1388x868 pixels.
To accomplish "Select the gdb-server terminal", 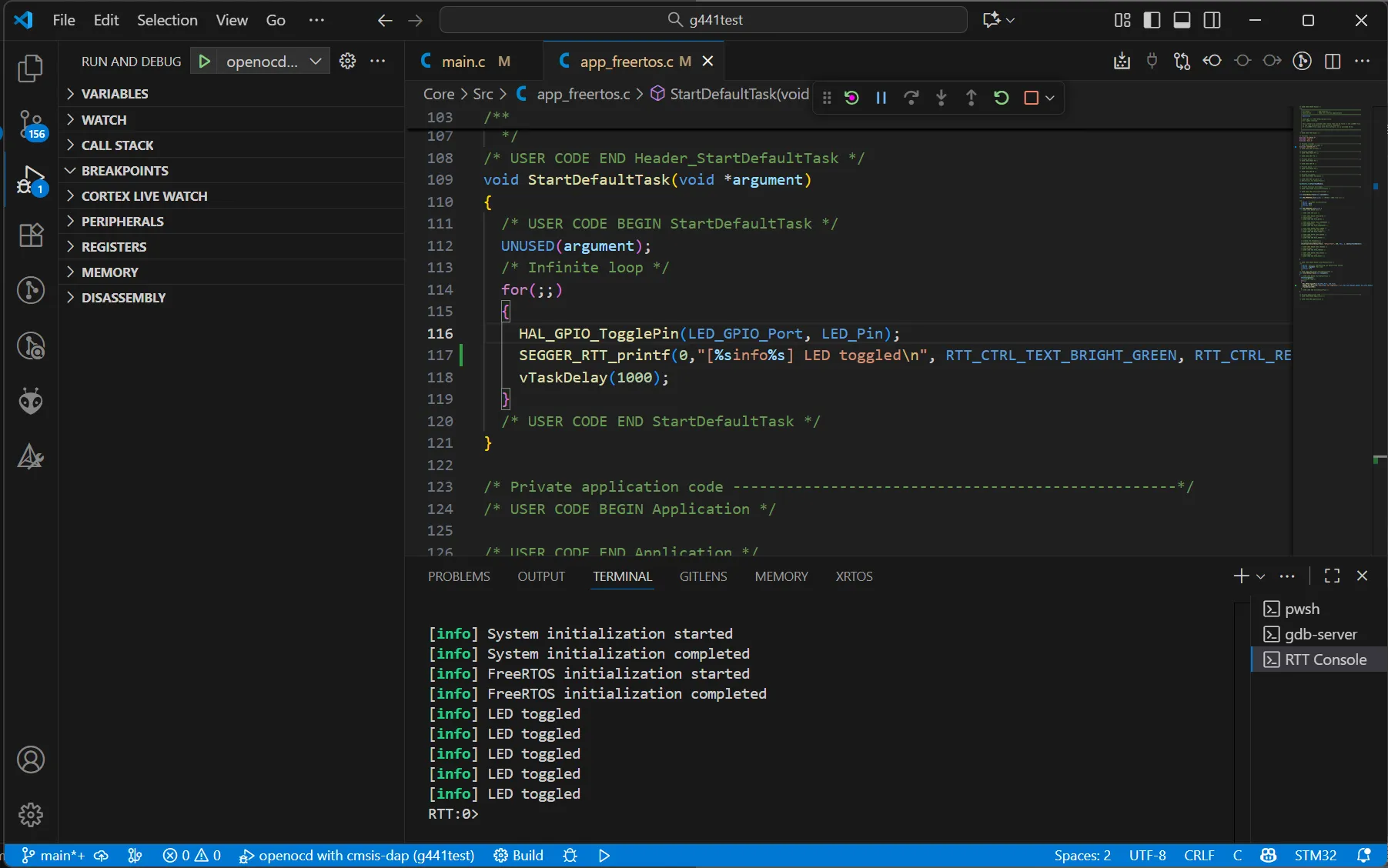I will tap(1319, 635).
